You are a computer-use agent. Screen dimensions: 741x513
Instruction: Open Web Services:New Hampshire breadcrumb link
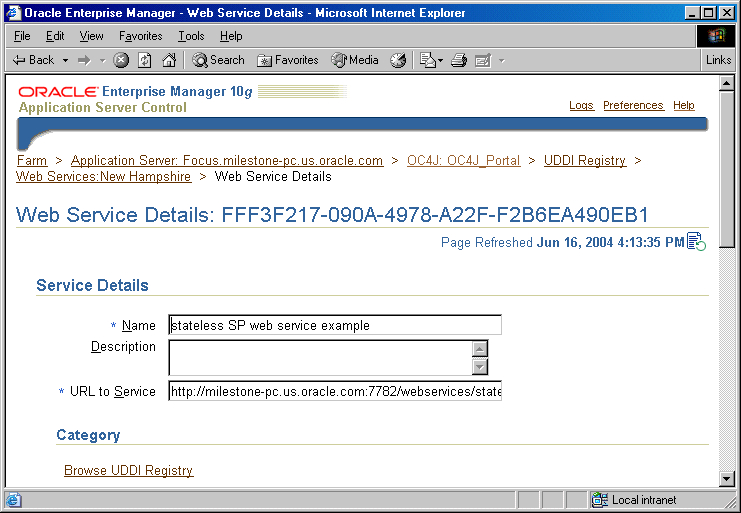pos(103,177)
